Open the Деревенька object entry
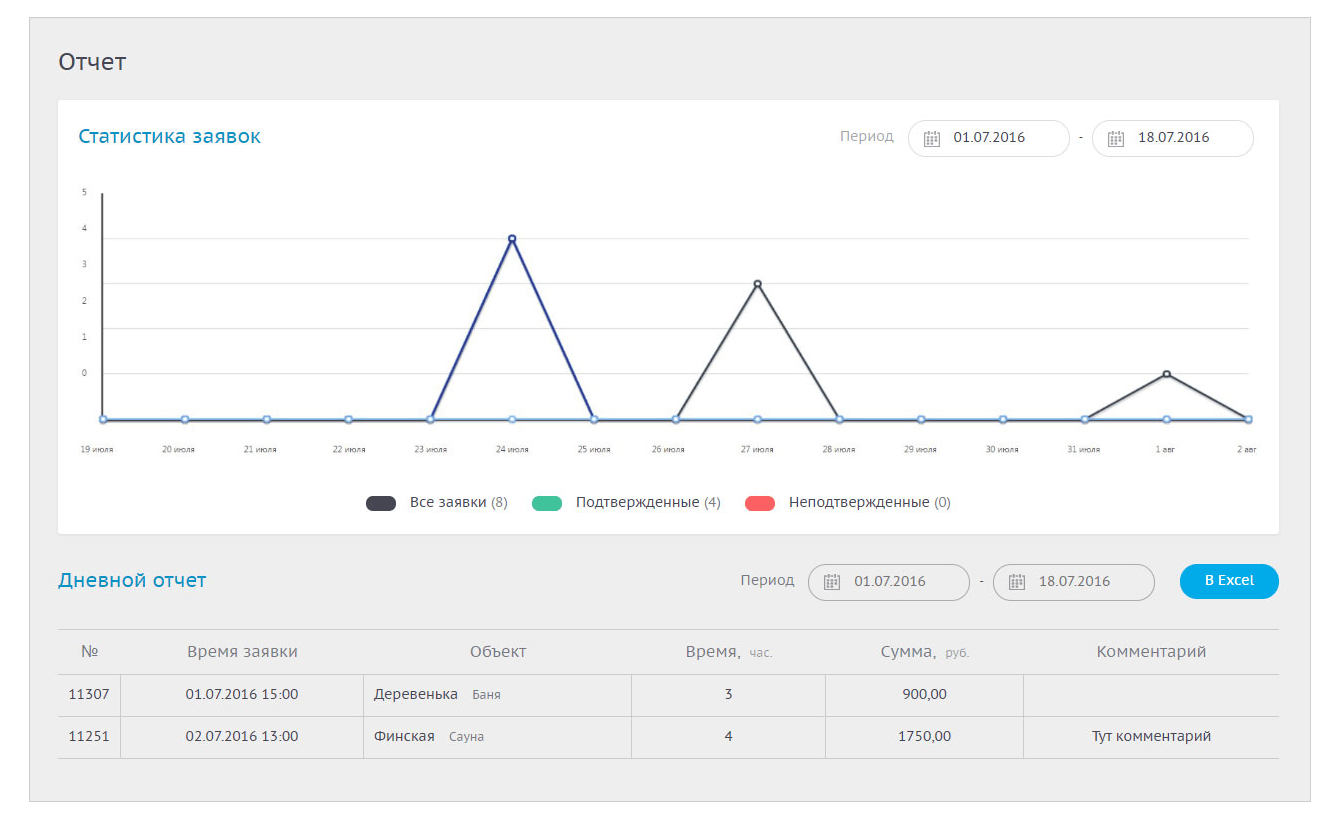The height and width of the screenshot is (820, 1340). coord(416,694)
